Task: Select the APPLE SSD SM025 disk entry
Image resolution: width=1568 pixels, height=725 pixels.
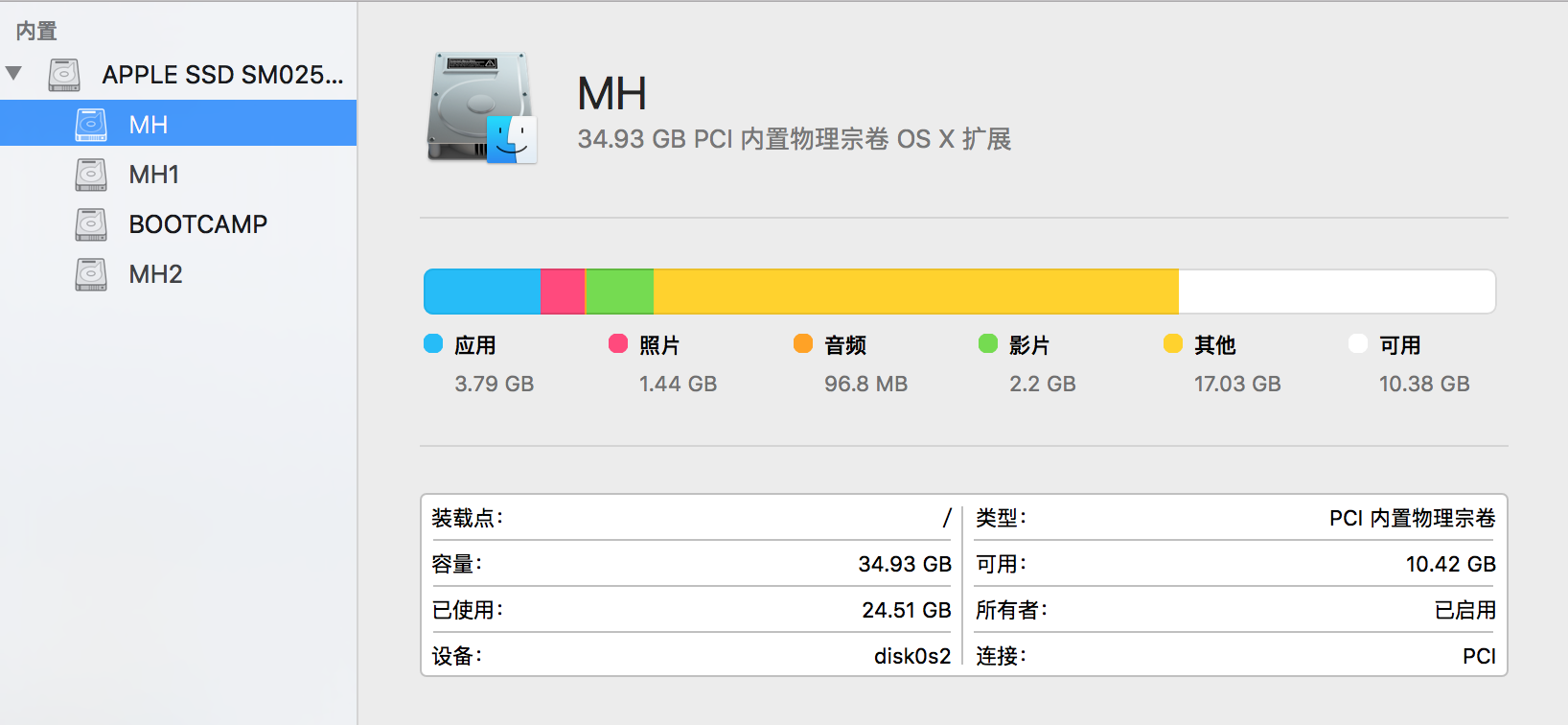Action: [x=222, y=75]
